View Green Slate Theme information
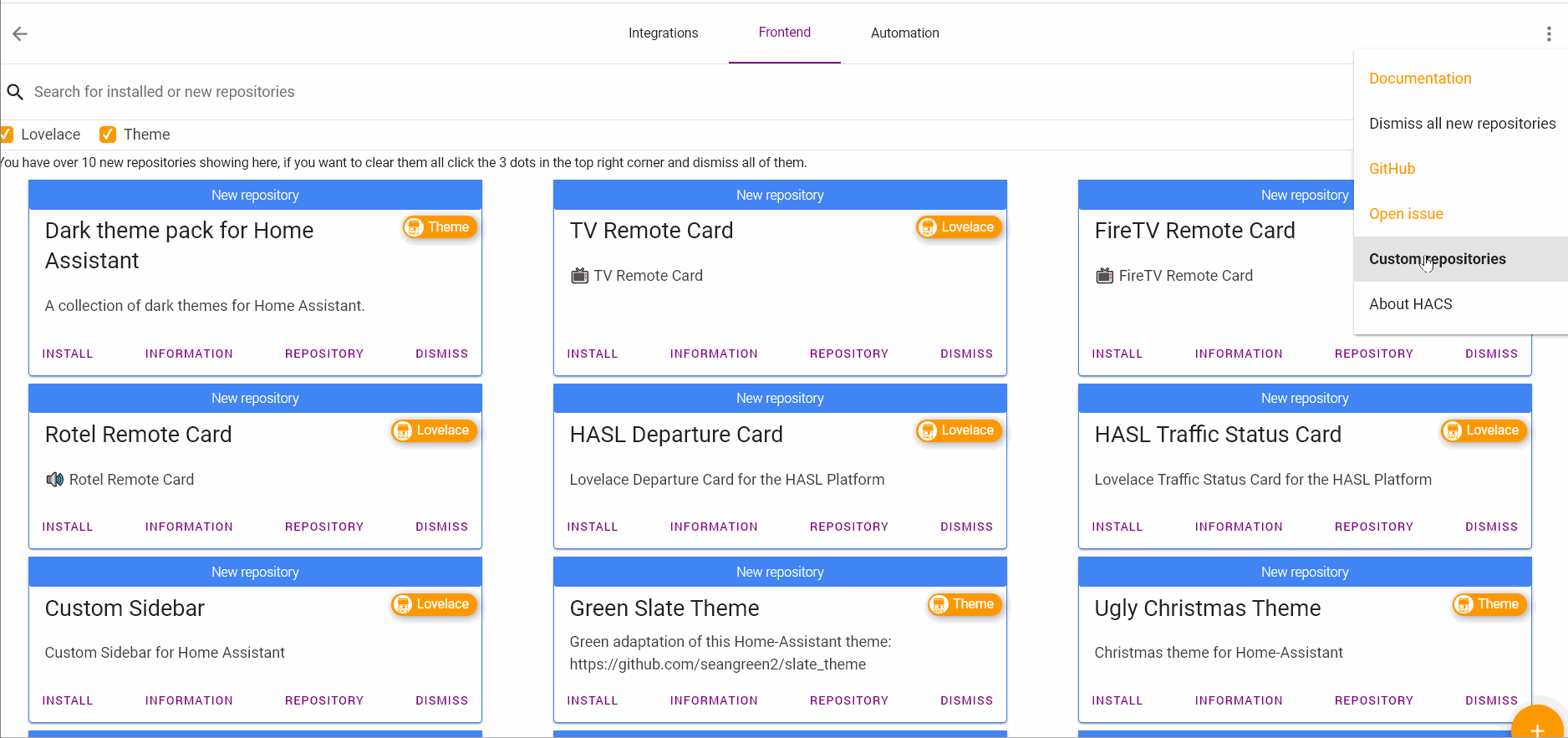 click(x=714, y=701)
